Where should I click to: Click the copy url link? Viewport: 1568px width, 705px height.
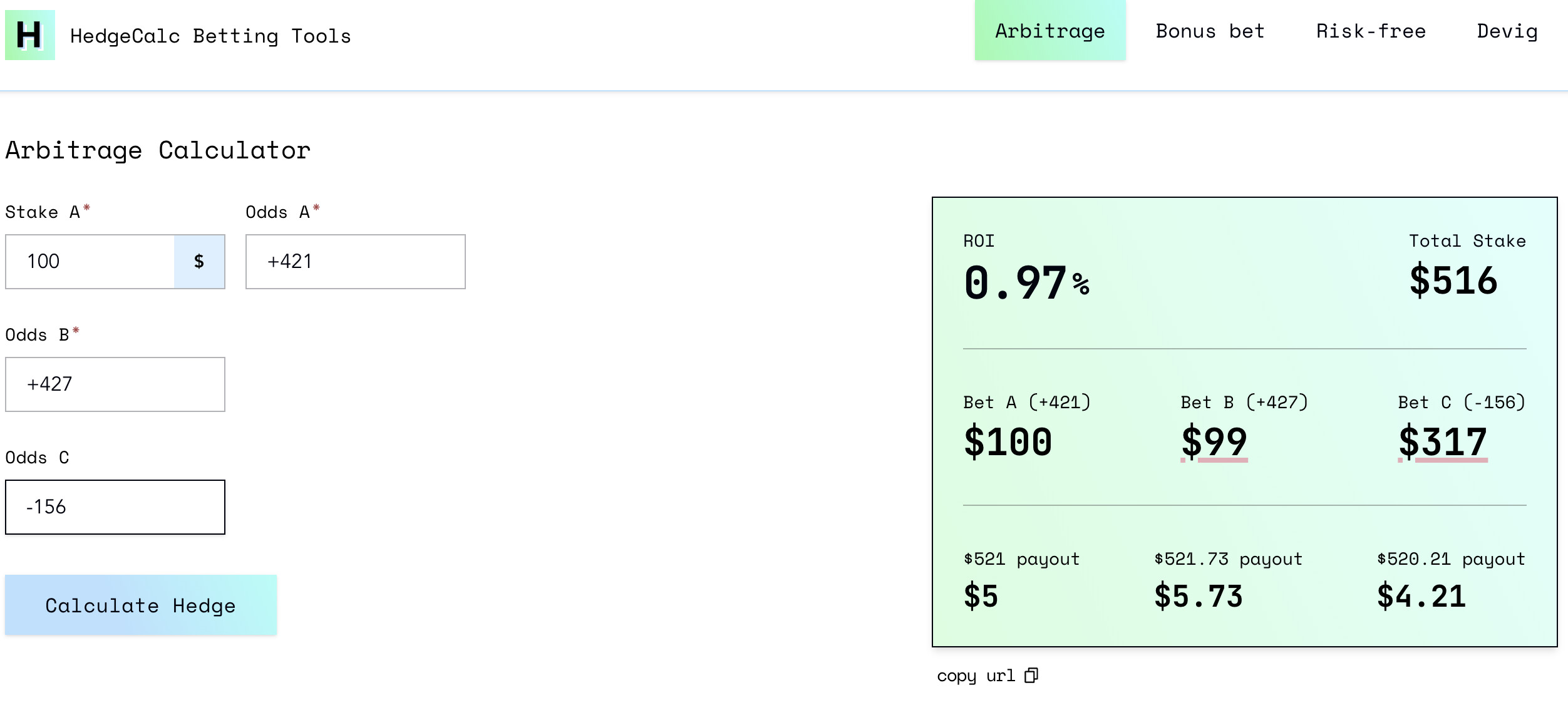976,676
